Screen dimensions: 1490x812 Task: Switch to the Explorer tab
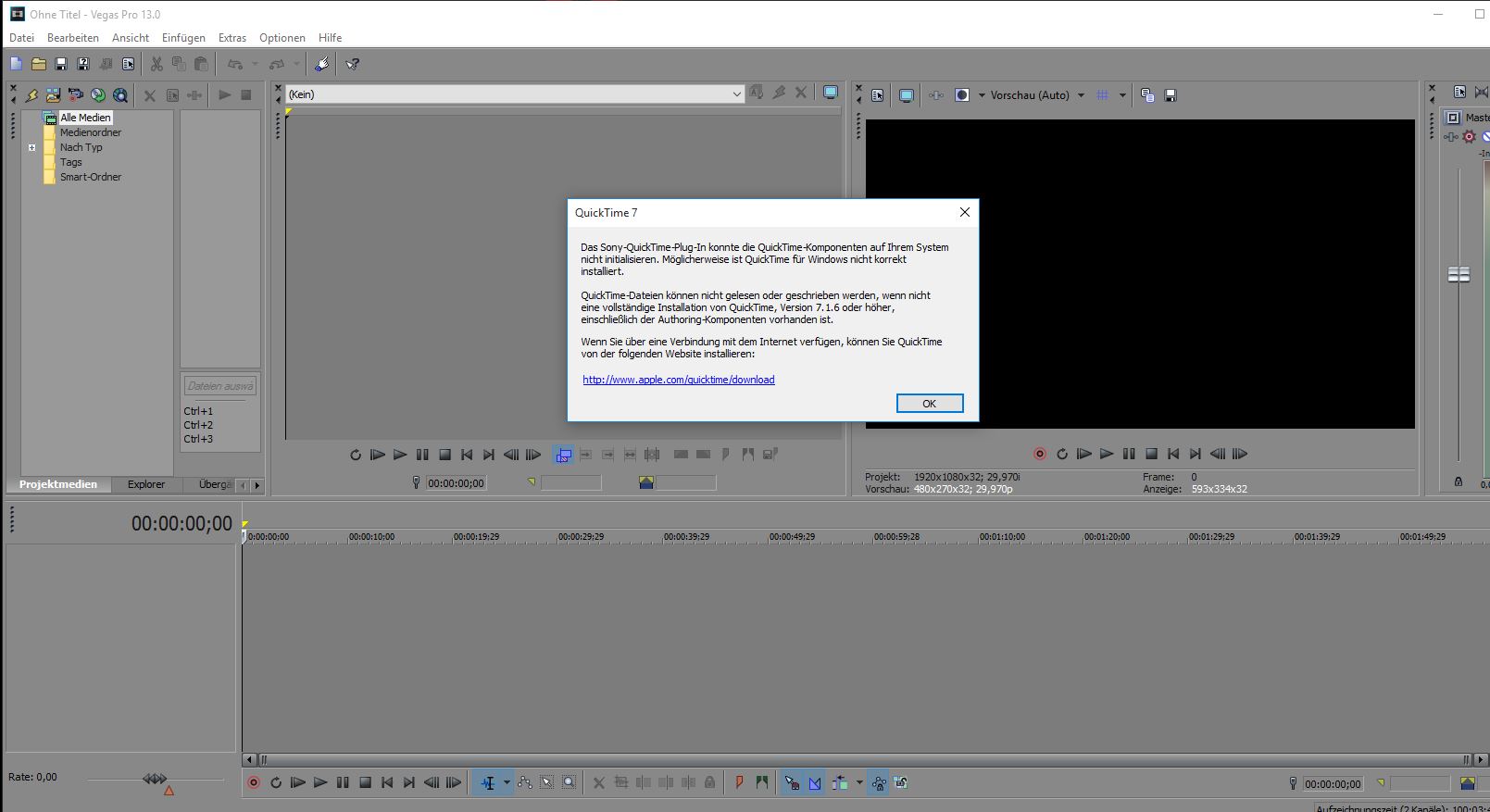pos(146,484)
